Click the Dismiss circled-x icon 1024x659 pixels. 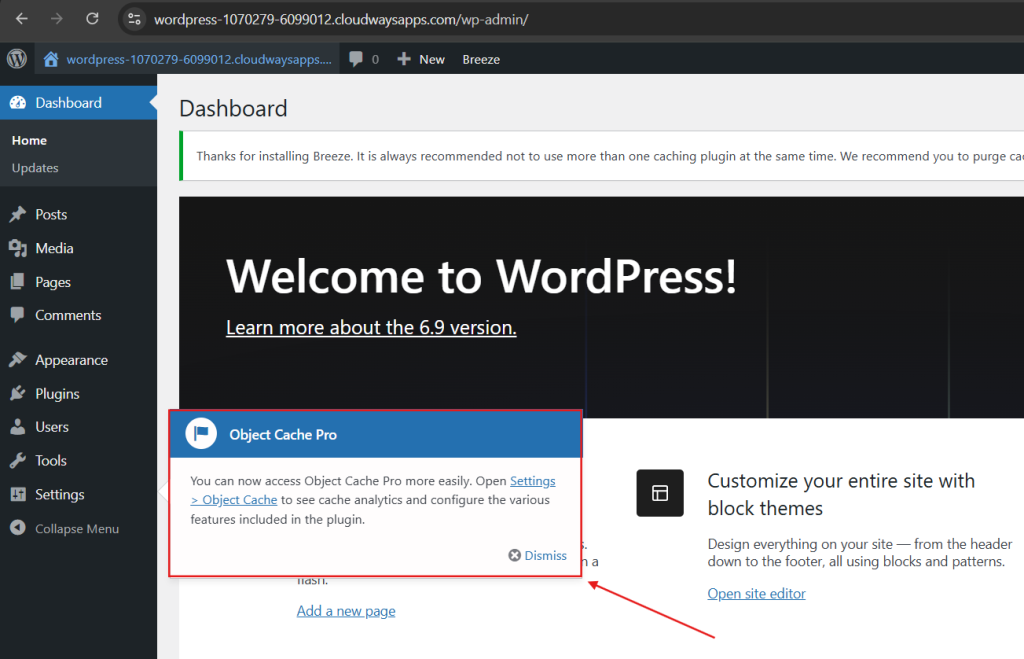pos(515,555)
